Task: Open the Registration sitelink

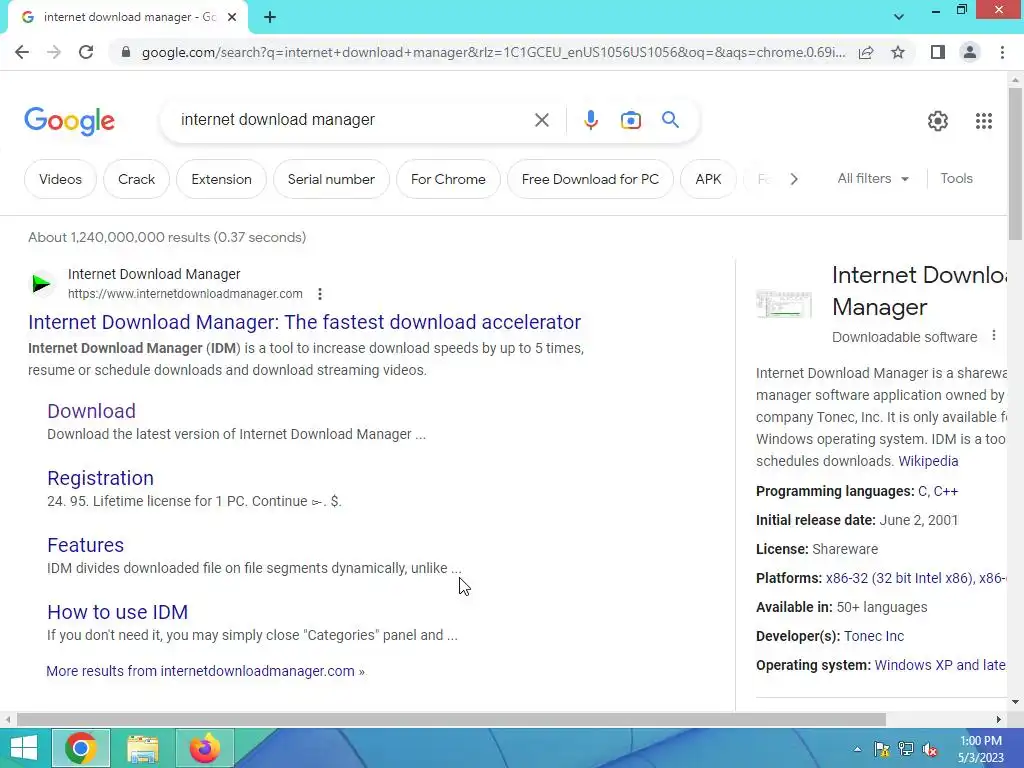Action: tap(101, 478)
